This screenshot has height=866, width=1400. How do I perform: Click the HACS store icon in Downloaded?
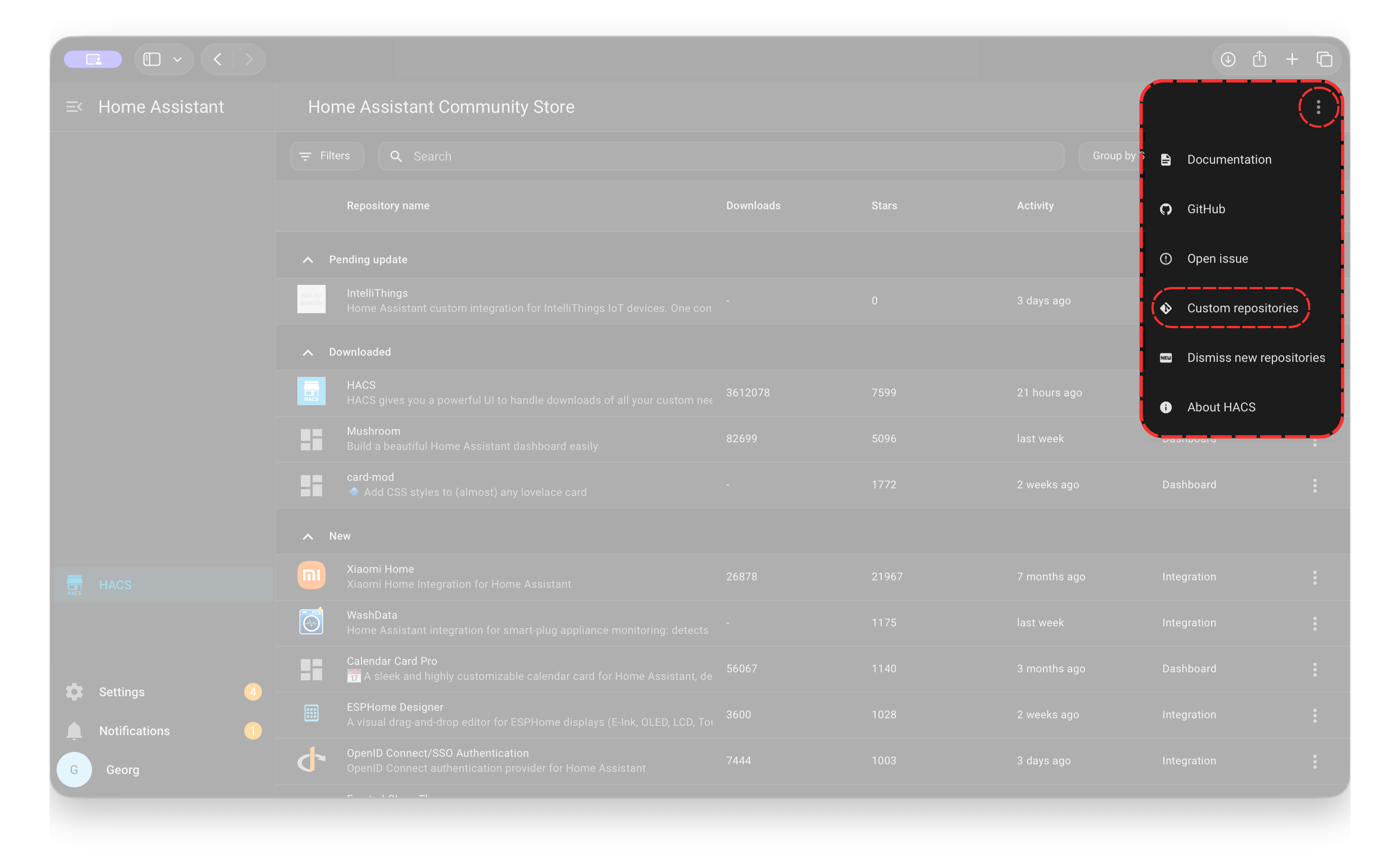pos(311,391)
